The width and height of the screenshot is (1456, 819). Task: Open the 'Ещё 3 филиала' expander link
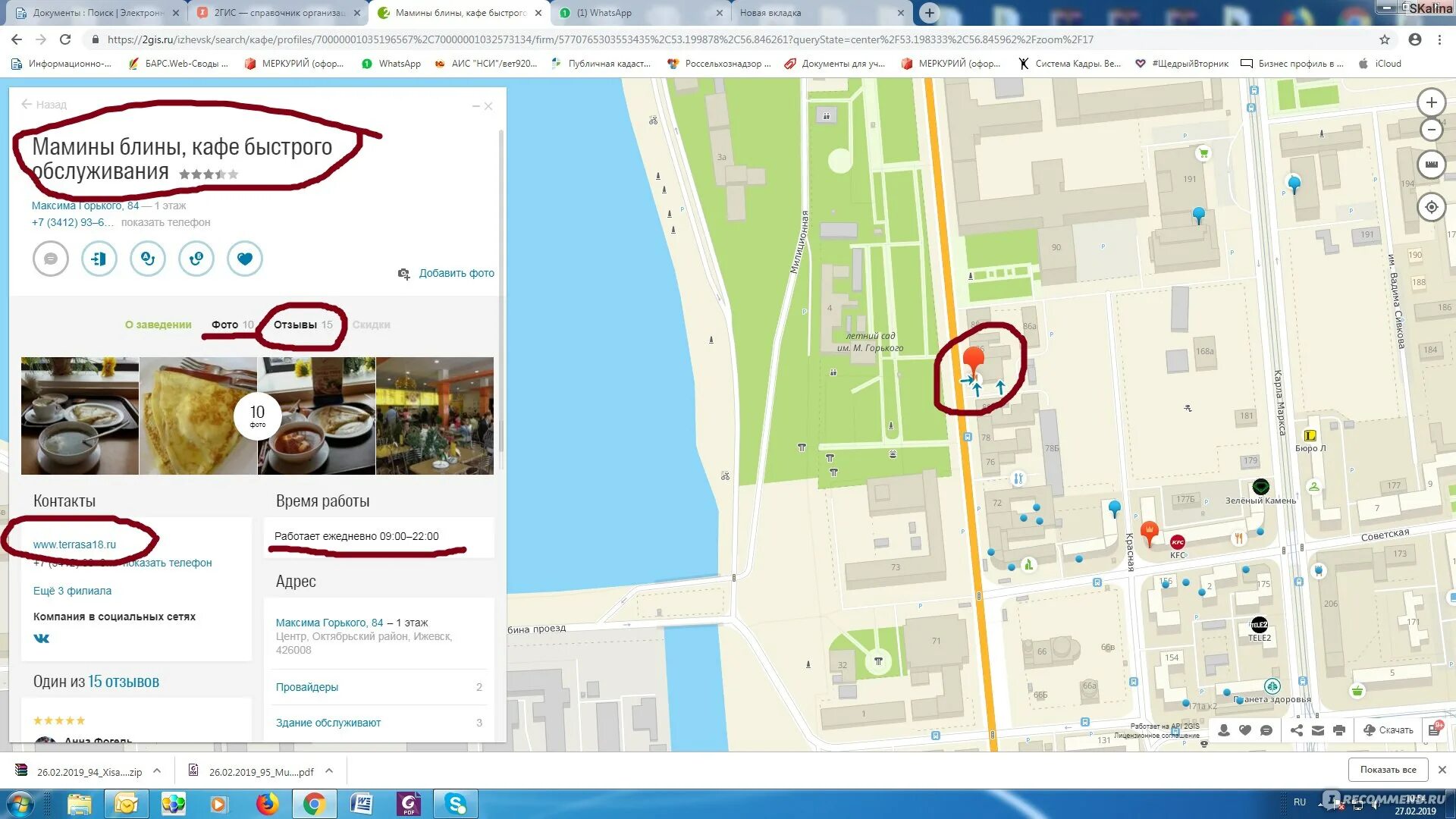pos(73,589)
